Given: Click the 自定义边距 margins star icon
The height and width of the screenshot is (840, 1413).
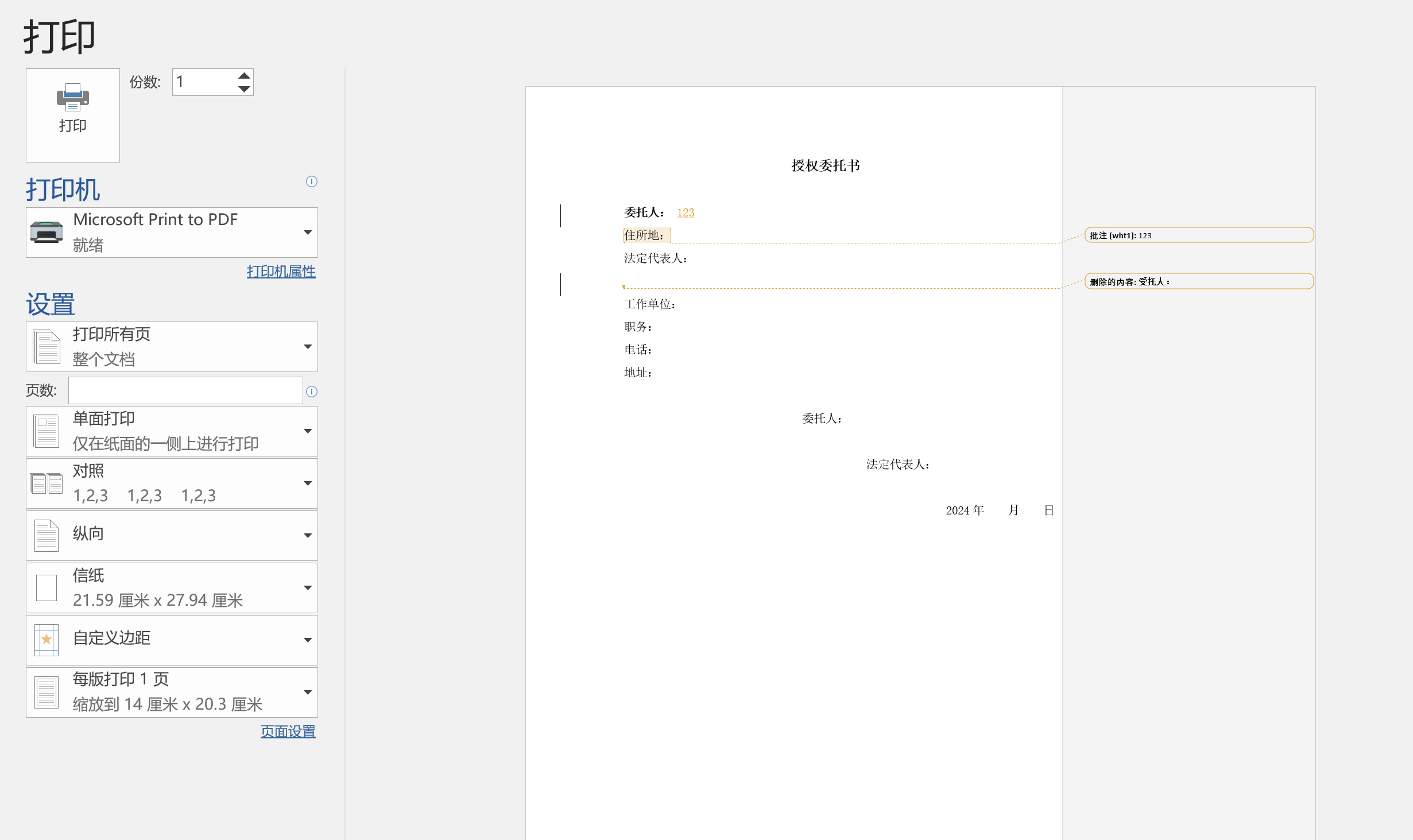Looking at the screenshot, I should [47, 640].
